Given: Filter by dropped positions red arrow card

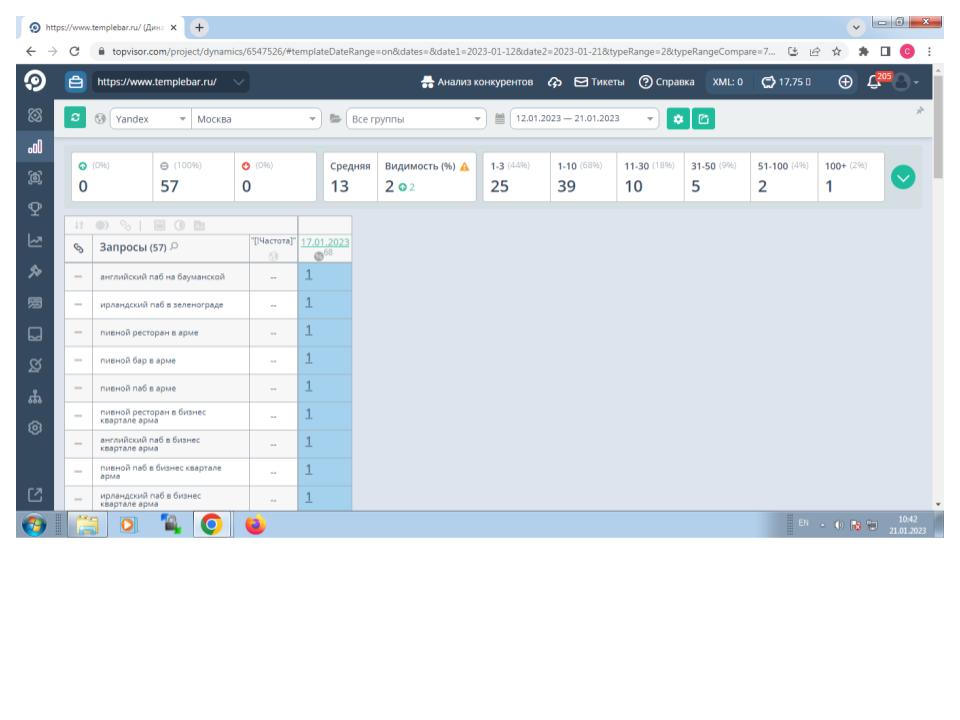Looking at the screenshot, I should (x=275, y=177).
